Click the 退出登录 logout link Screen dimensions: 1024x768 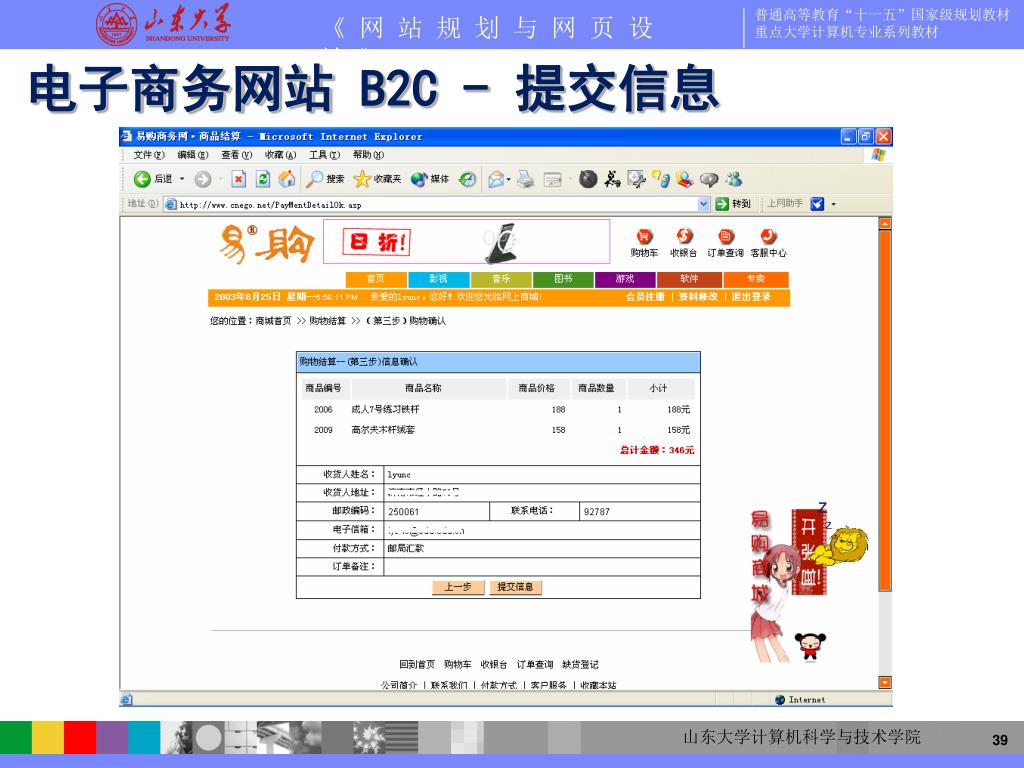[x=751, y=297]
